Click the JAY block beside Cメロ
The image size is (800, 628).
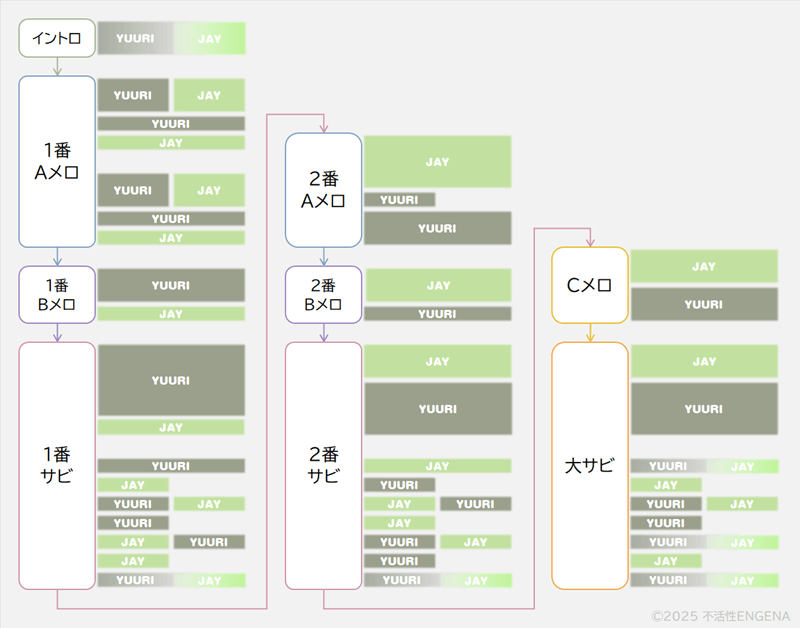pos(704,266)
